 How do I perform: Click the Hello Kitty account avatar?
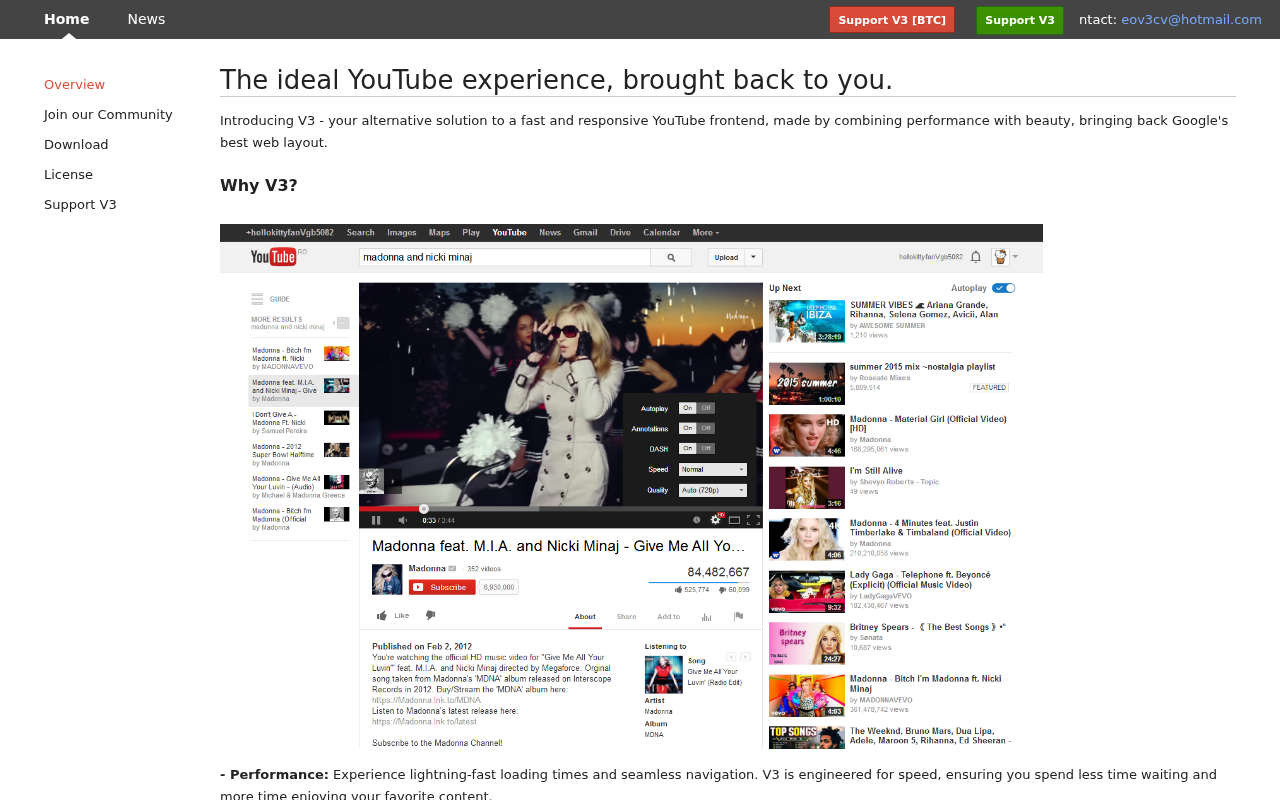1000,257
